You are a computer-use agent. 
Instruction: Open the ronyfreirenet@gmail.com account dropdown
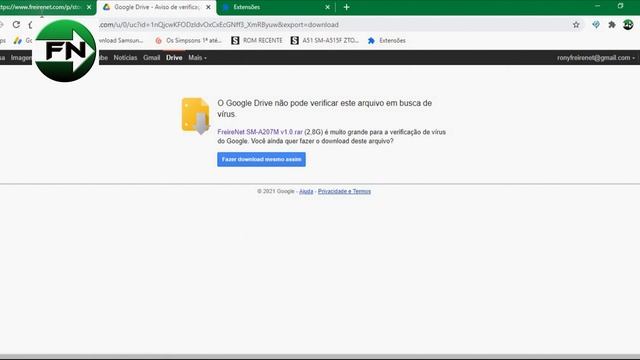(x=596, y=58)
